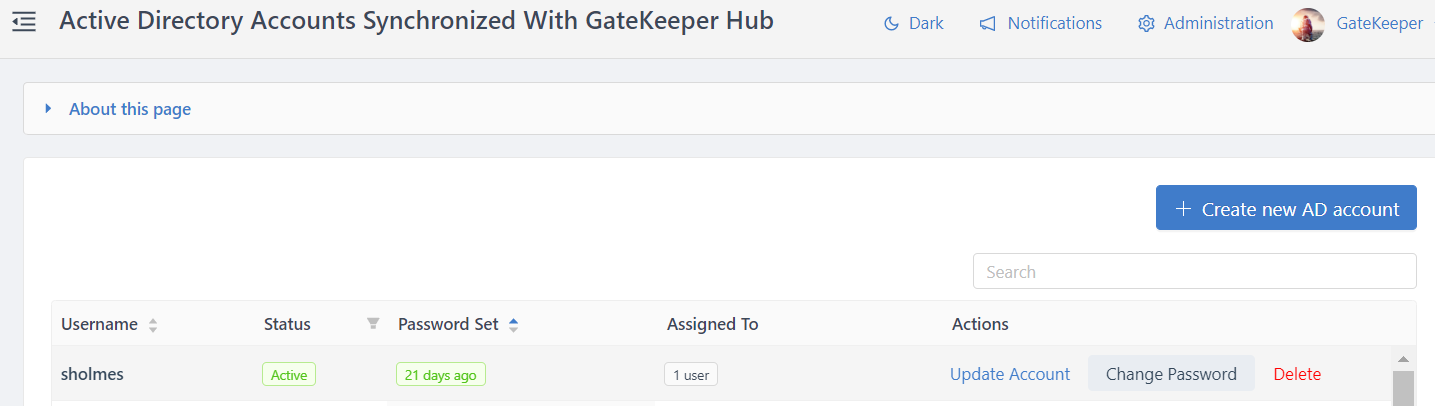Image resolution: width=1435 pixels, height=406 pixels.
Task: Collapse the sidebar menu icon
Action: coord(24,21)
